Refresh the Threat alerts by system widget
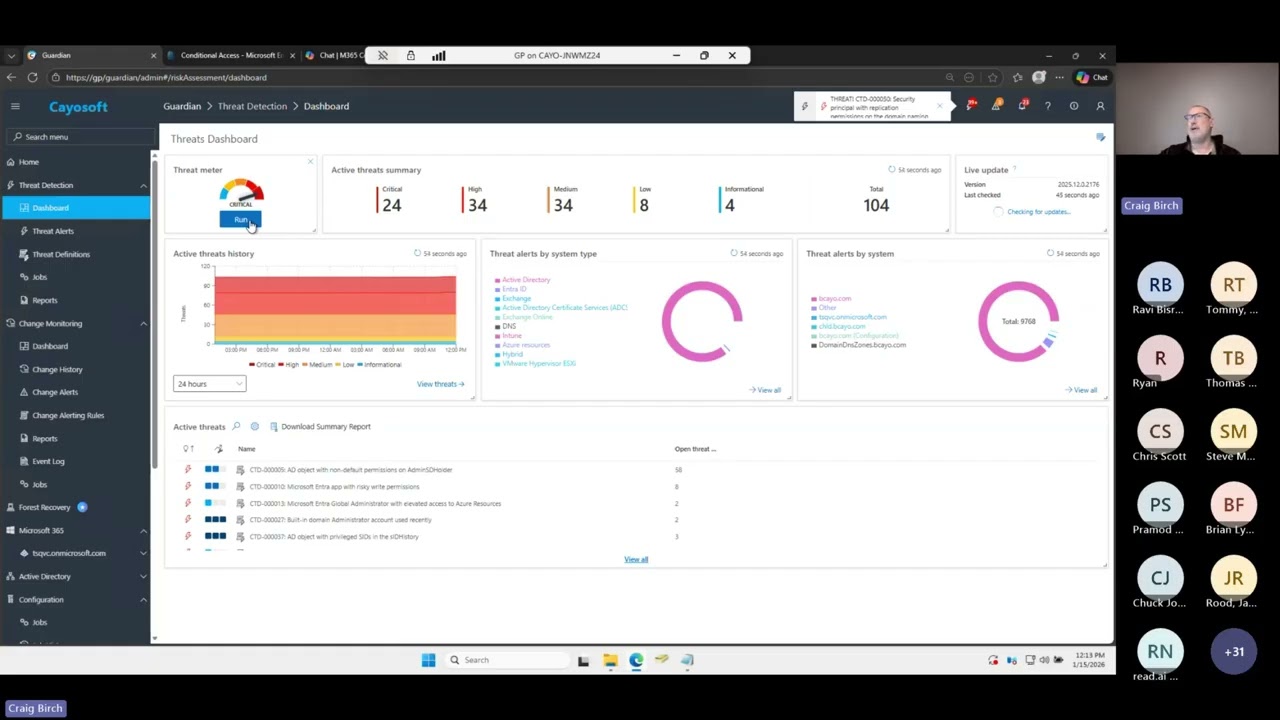The width and height of the screenshot is (1280, 720). (1050, 254)
